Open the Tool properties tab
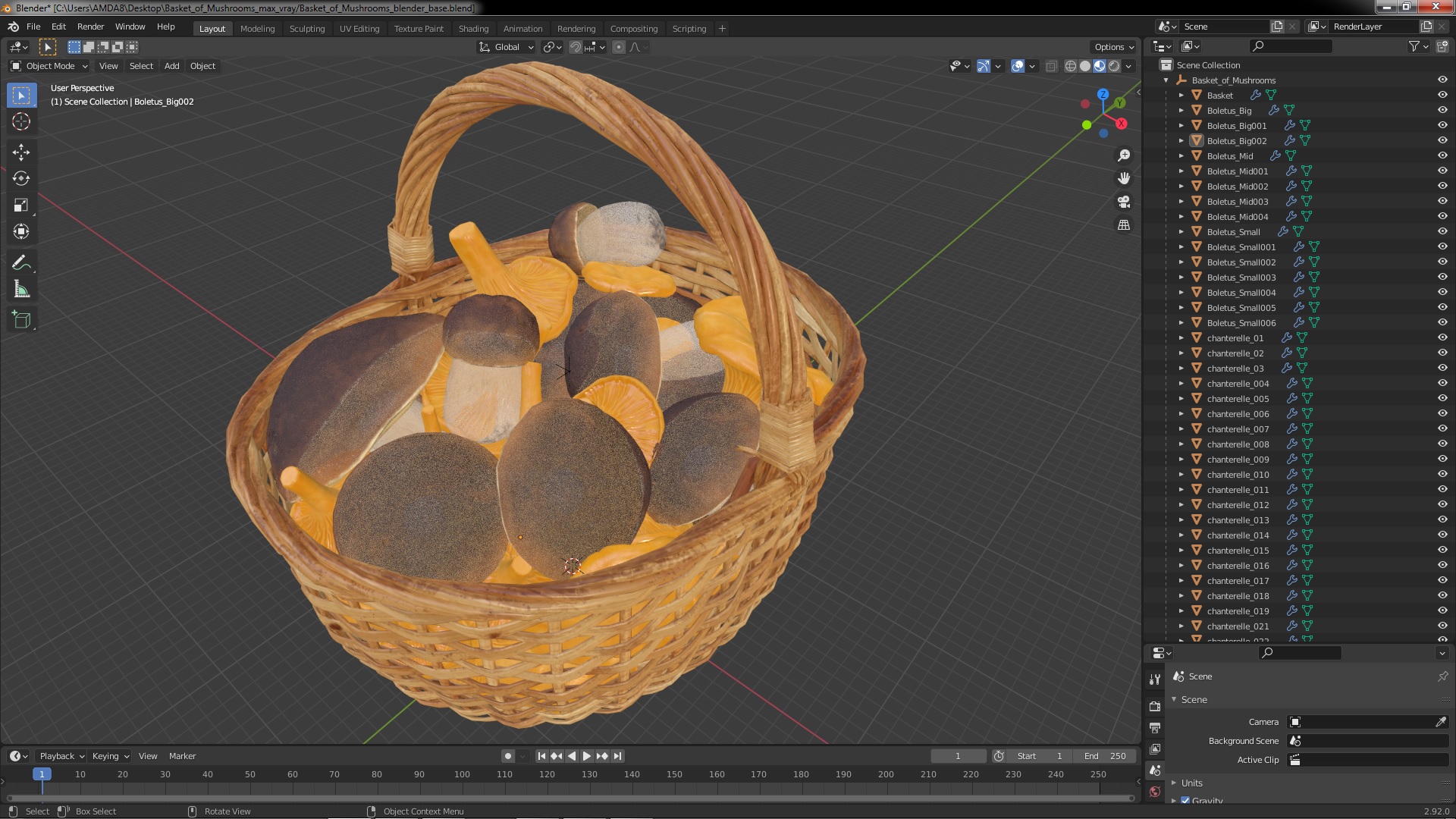1456x819 pixels. pyautogui.click(x=1155, y=679)
